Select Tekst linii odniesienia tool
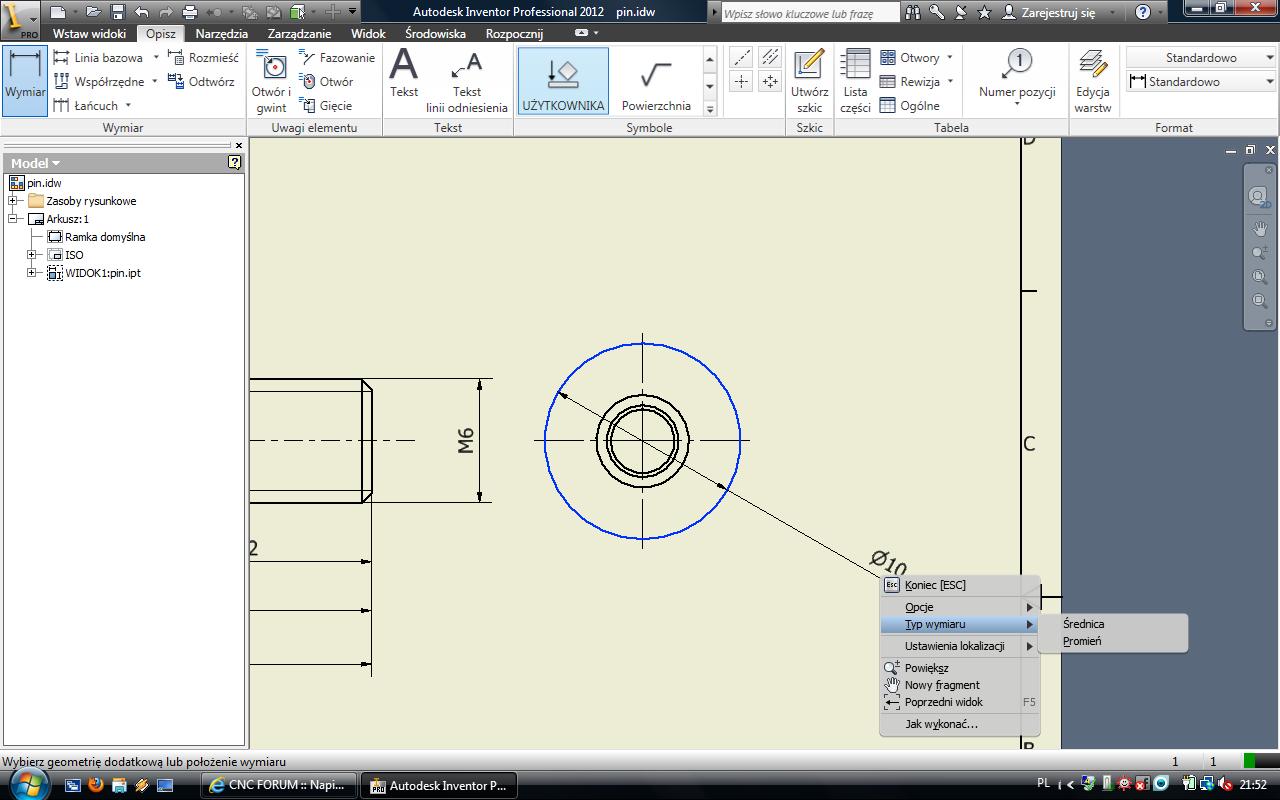Image resolution: width=1280 pixels, height=800 pixels. (x=467, y=82)
